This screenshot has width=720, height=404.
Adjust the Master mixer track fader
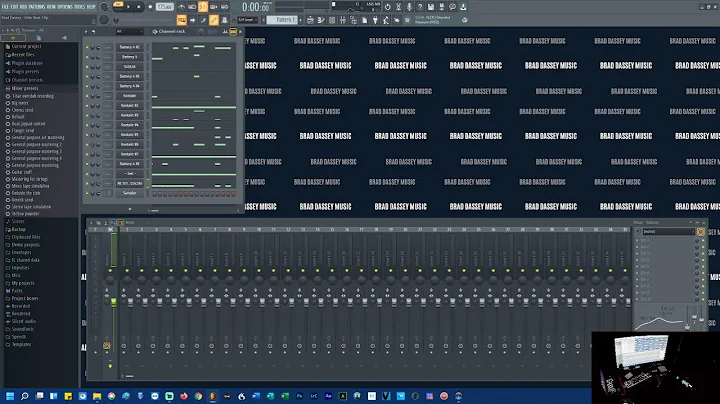[x=113, y=302]
